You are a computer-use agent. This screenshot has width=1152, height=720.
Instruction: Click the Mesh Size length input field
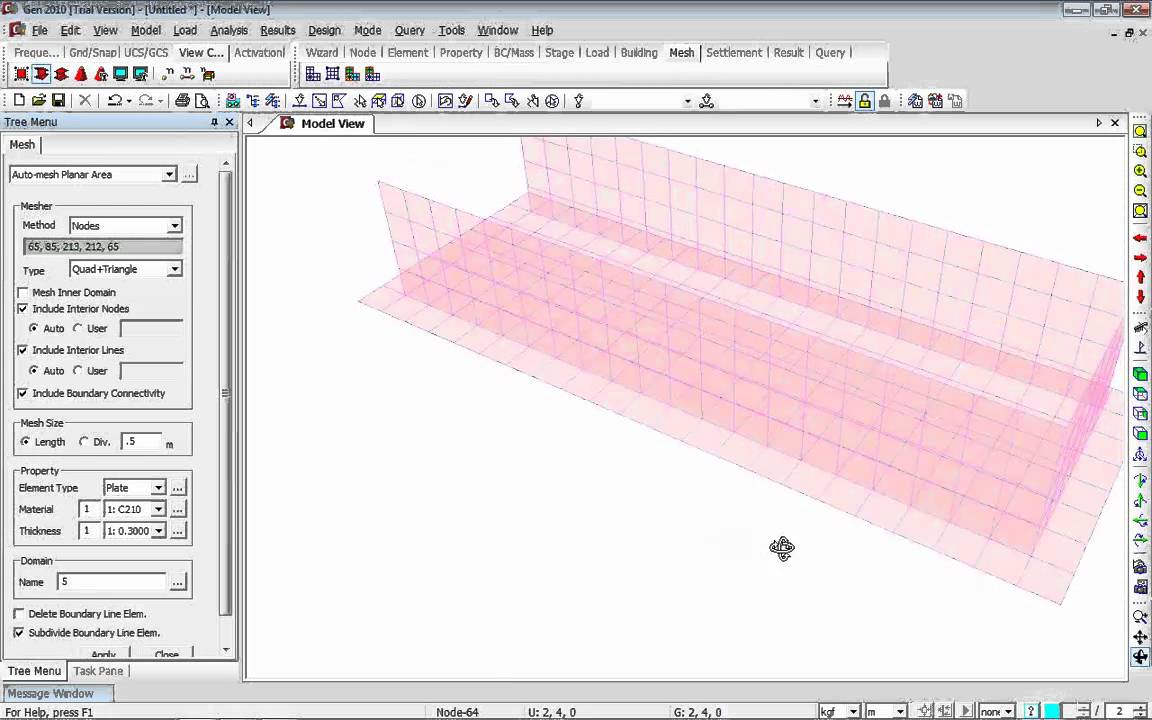click(x=141, y=442)
